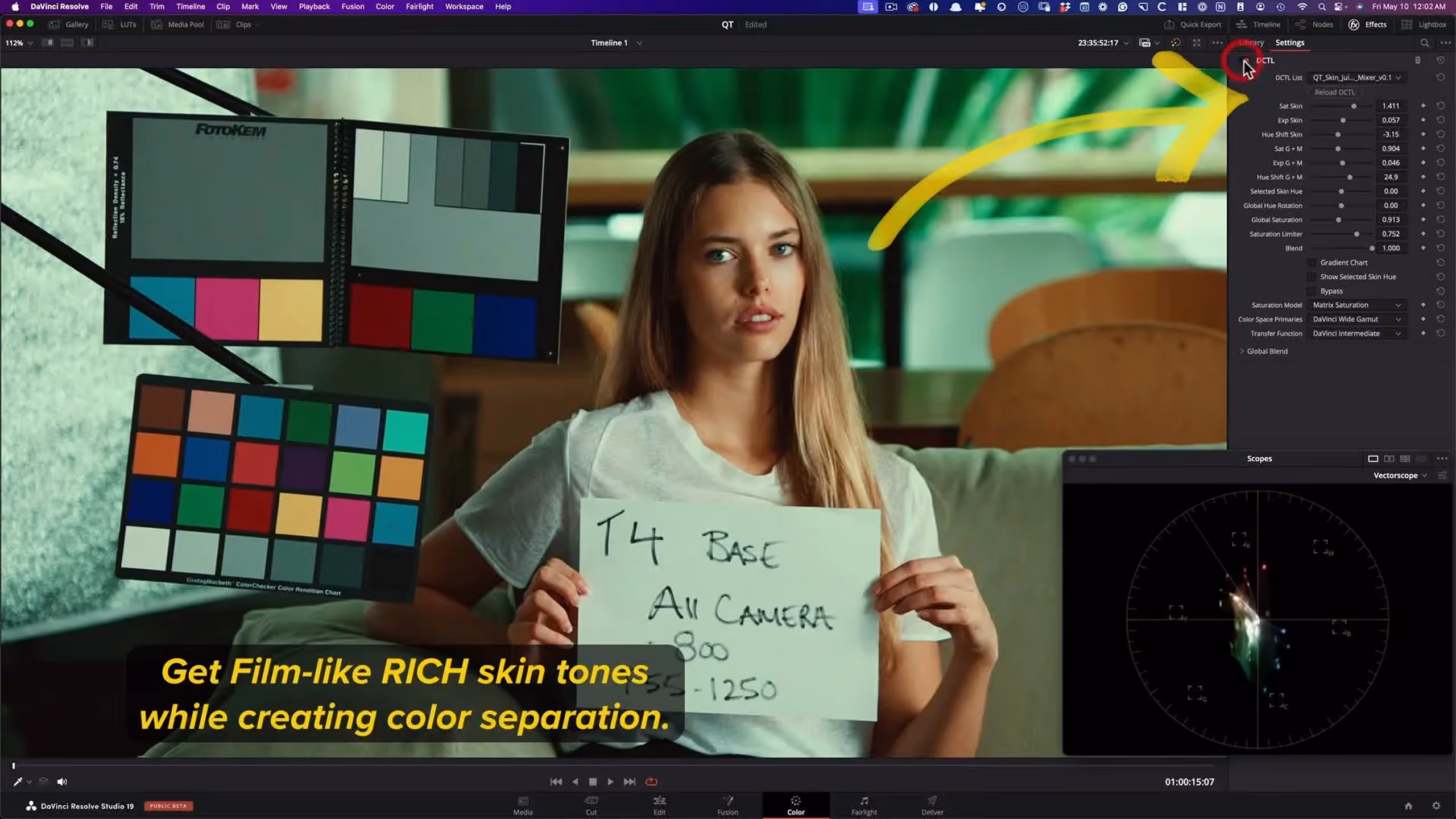Viewport: 1456px width, 819px height.
Task: Click the viewer scrub bar playhead
Action: (x=14, y=766)
